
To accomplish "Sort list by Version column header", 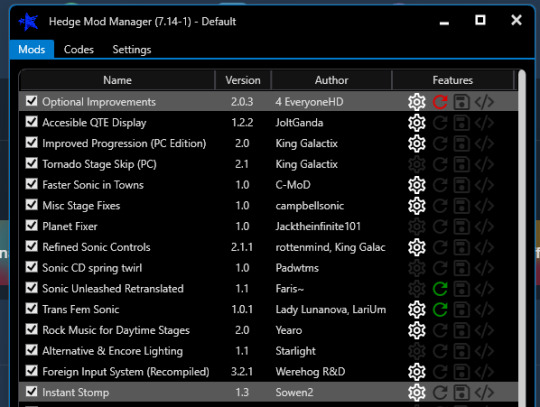I will tap(243, 80).
